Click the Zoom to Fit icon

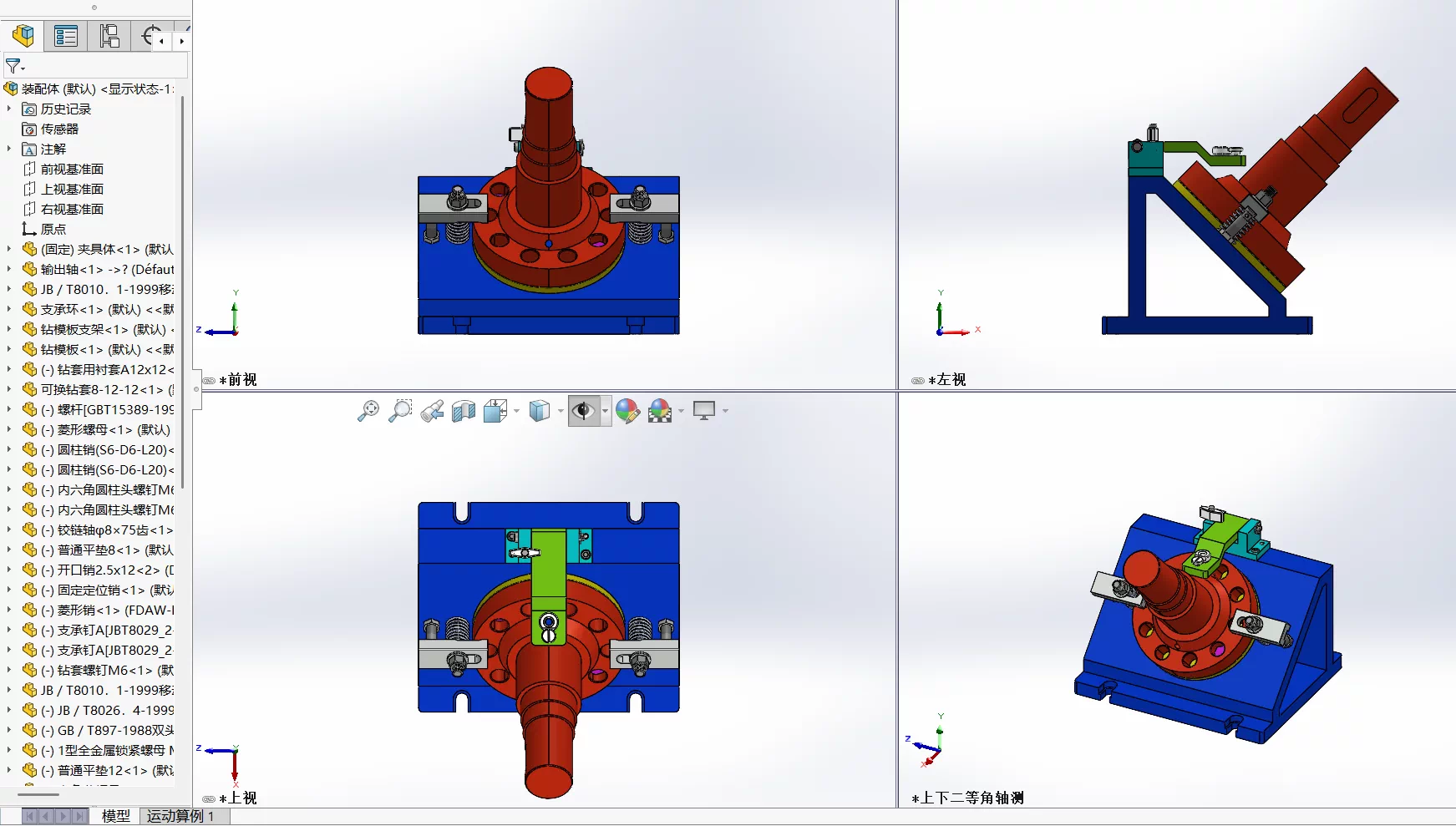point(368,411)
